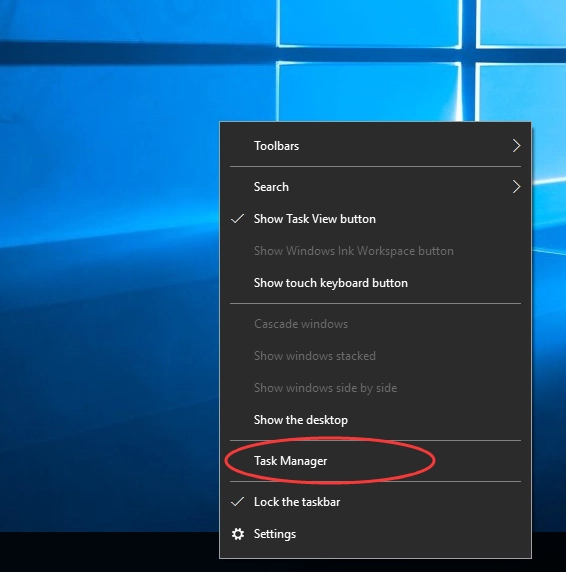Click the Lock the taskbar checkmark
The width and height of the screenshot is (566, 572).
click(237, 502)
